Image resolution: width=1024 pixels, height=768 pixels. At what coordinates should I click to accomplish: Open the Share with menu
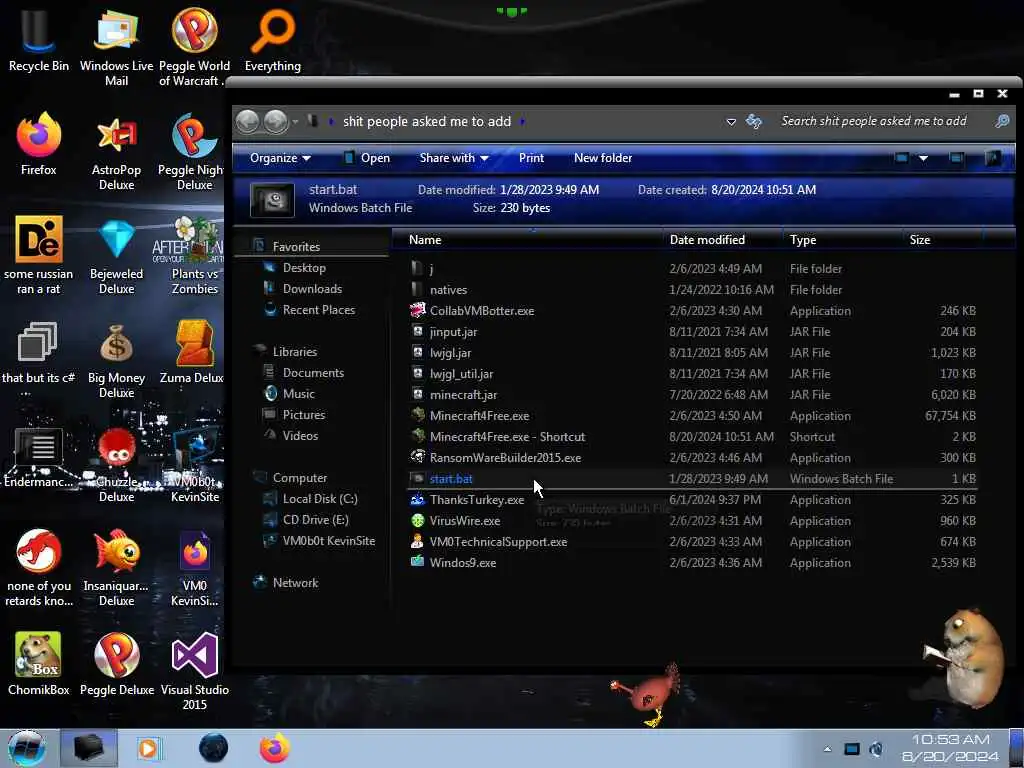pos(454,158)
